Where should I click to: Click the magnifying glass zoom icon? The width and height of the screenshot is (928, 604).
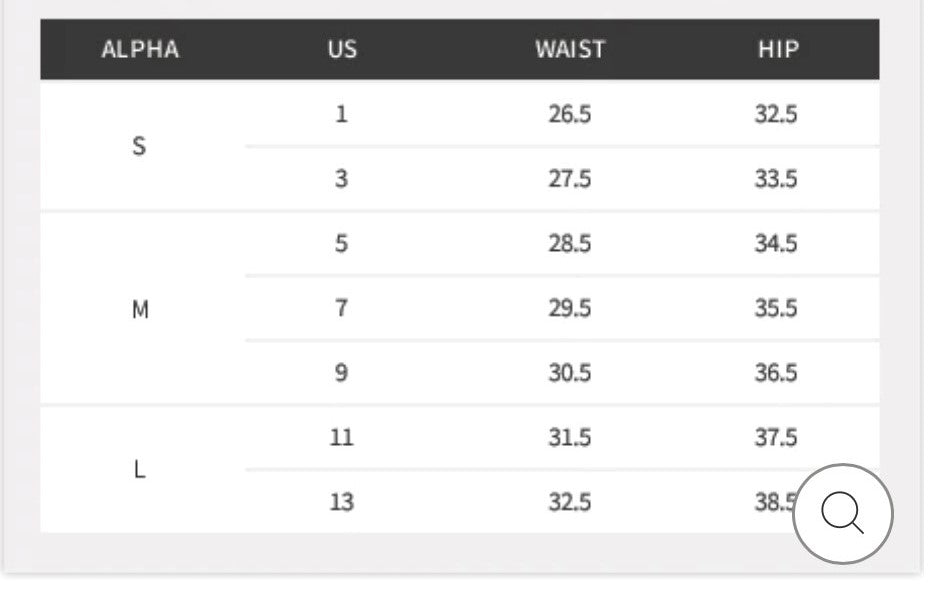pos(842,513)
